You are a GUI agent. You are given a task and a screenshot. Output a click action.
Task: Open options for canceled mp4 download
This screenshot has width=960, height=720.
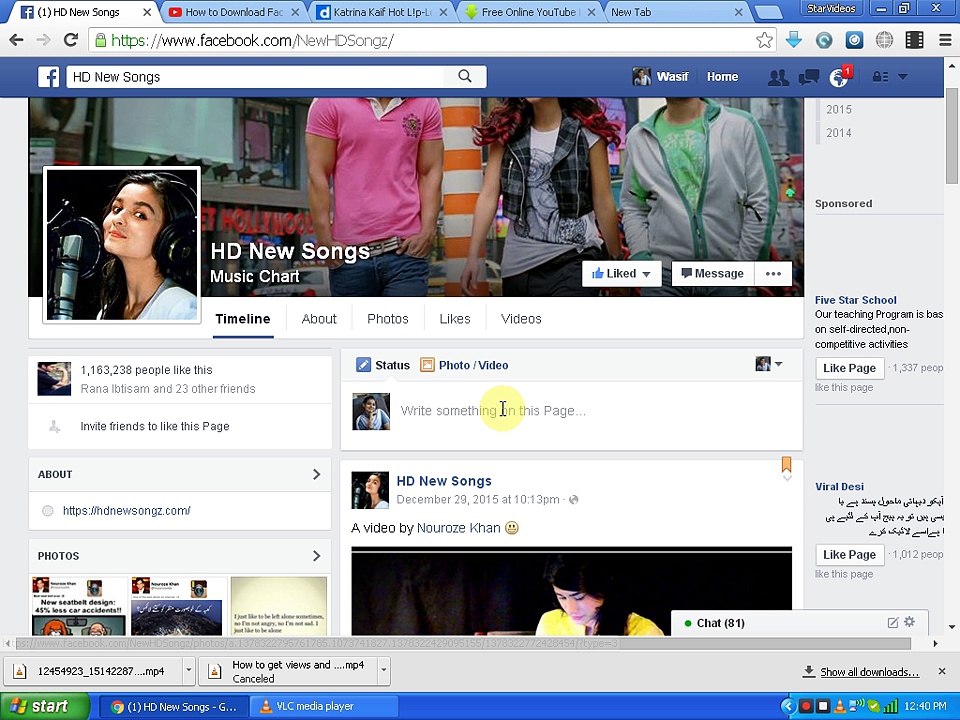[x=384, y=671]
